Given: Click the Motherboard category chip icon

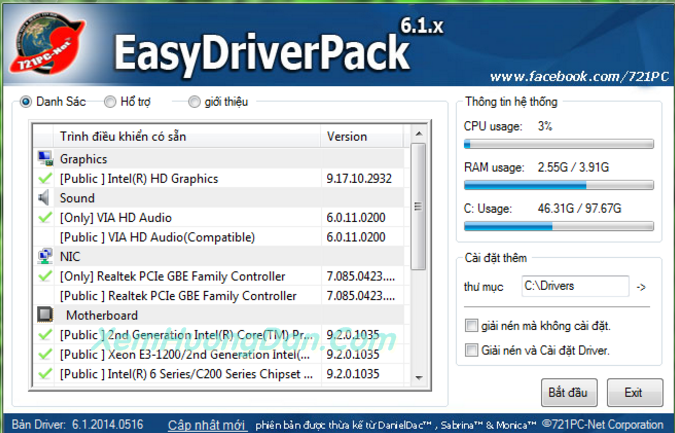Looking at the screenshot, I should 45,315.
